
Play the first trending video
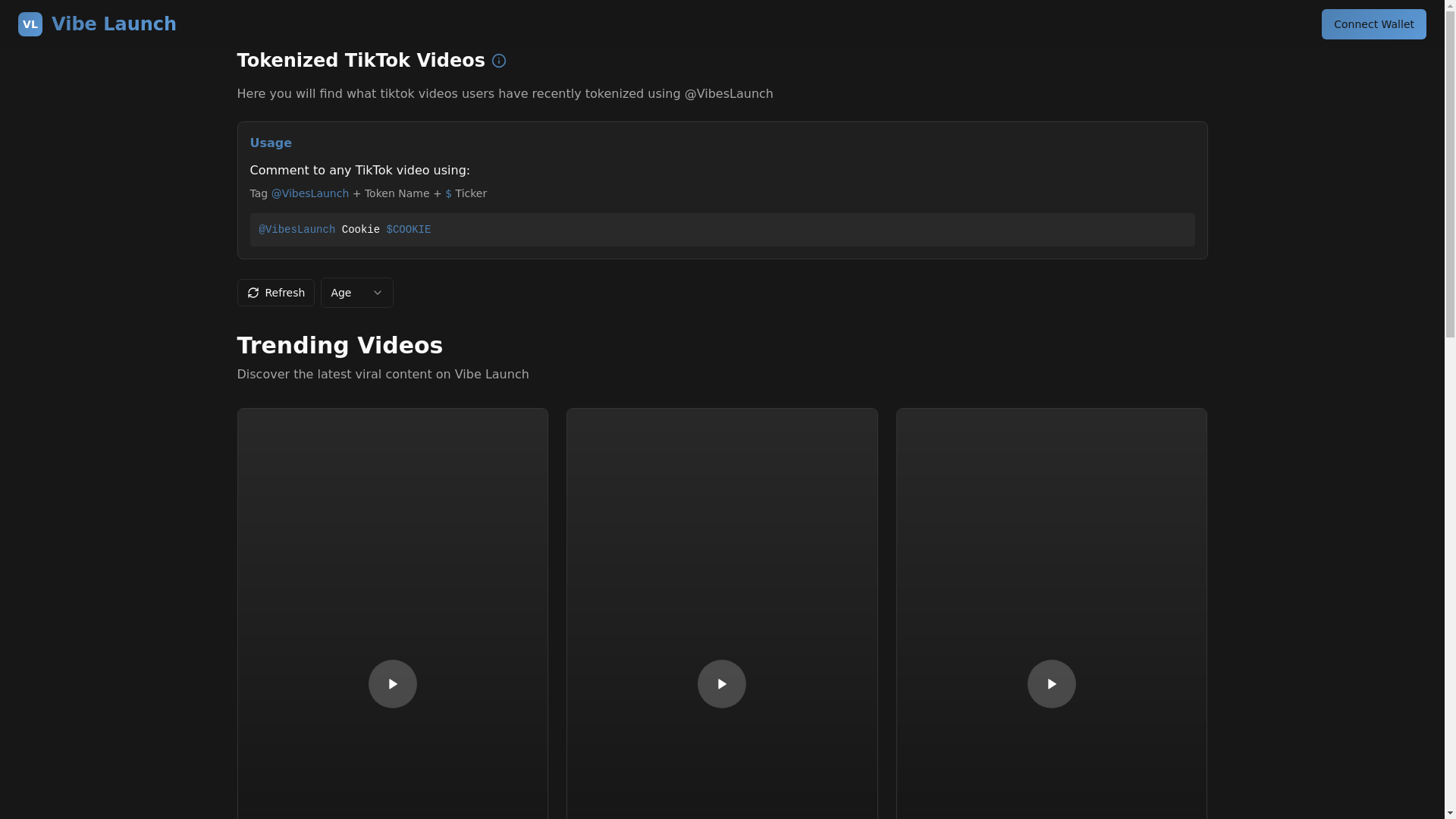coord(393,684)
